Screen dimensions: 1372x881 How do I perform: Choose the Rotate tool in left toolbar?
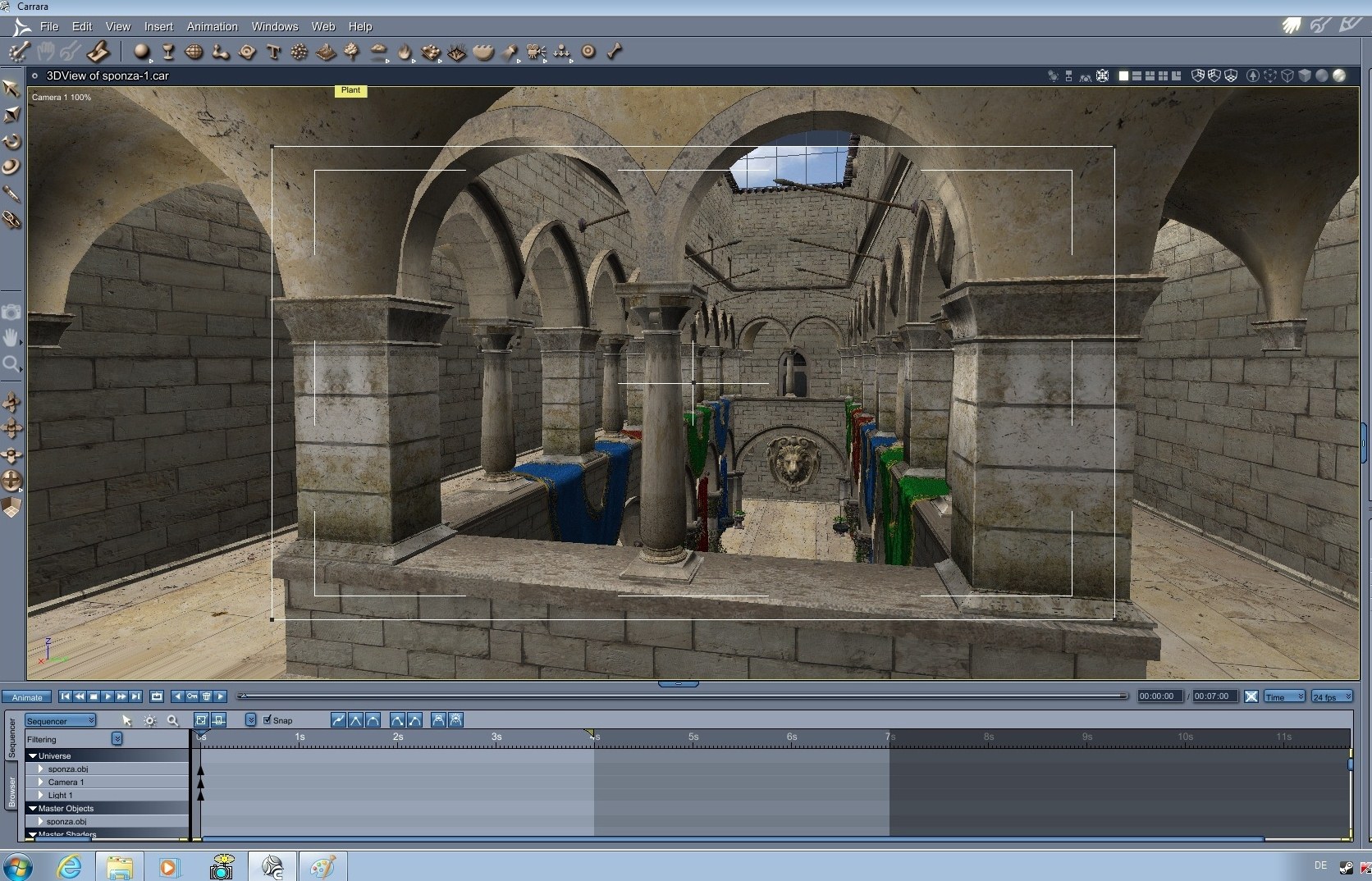(x=11, y=141)
